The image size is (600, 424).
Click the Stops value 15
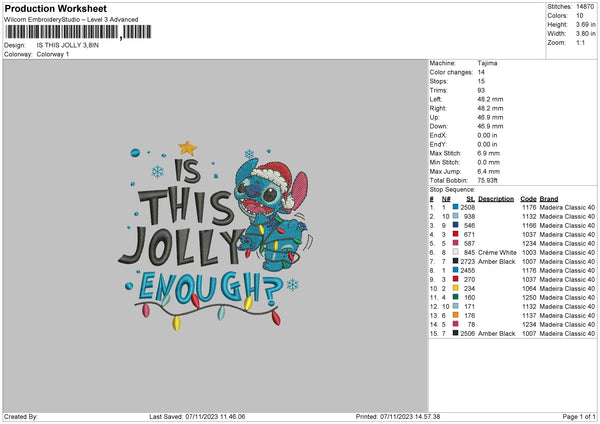[x=481, y=81]
